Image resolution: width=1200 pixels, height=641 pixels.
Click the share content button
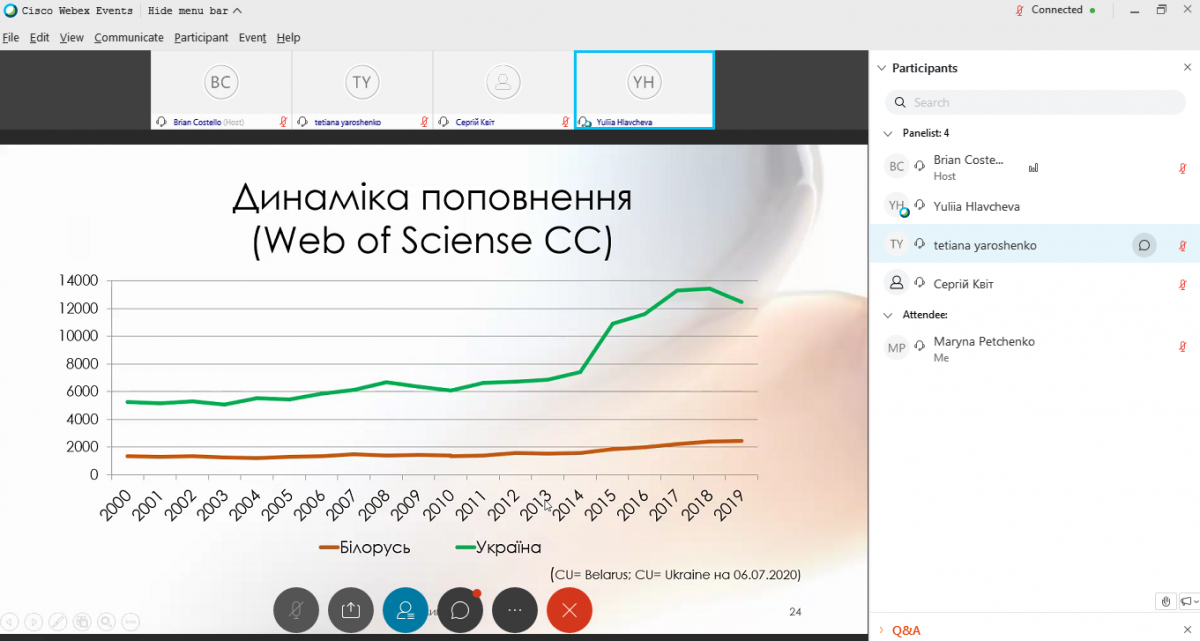click(x=351, y=610)
